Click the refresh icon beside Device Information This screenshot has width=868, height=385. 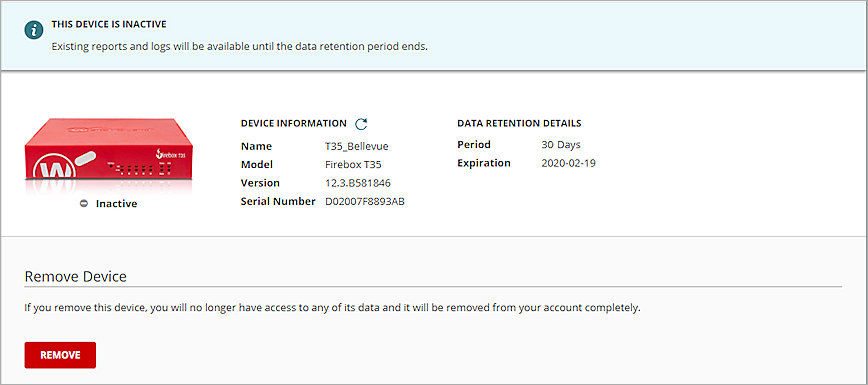pos(361,124)
